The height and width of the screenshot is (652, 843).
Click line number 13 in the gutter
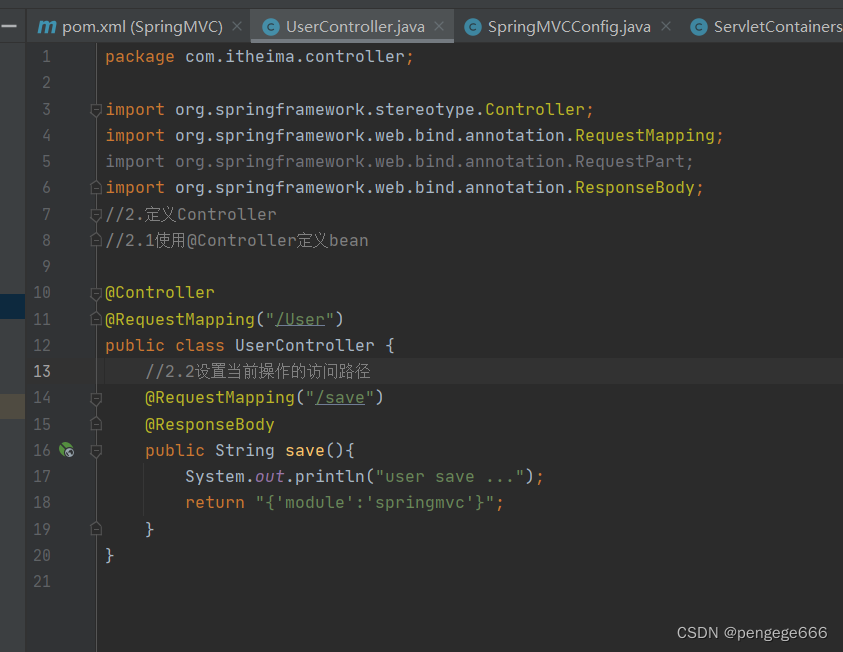coord(42,371)
